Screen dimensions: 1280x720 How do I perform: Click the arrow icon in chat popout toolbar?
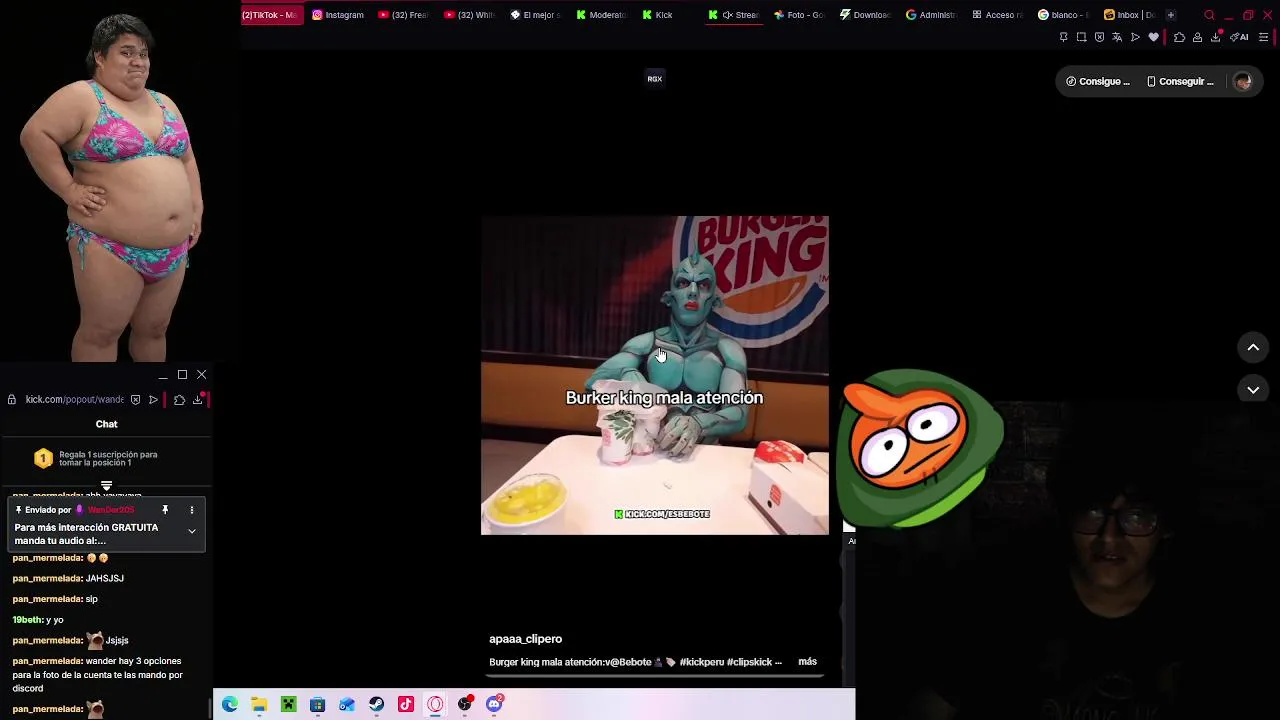pos(153,400)
